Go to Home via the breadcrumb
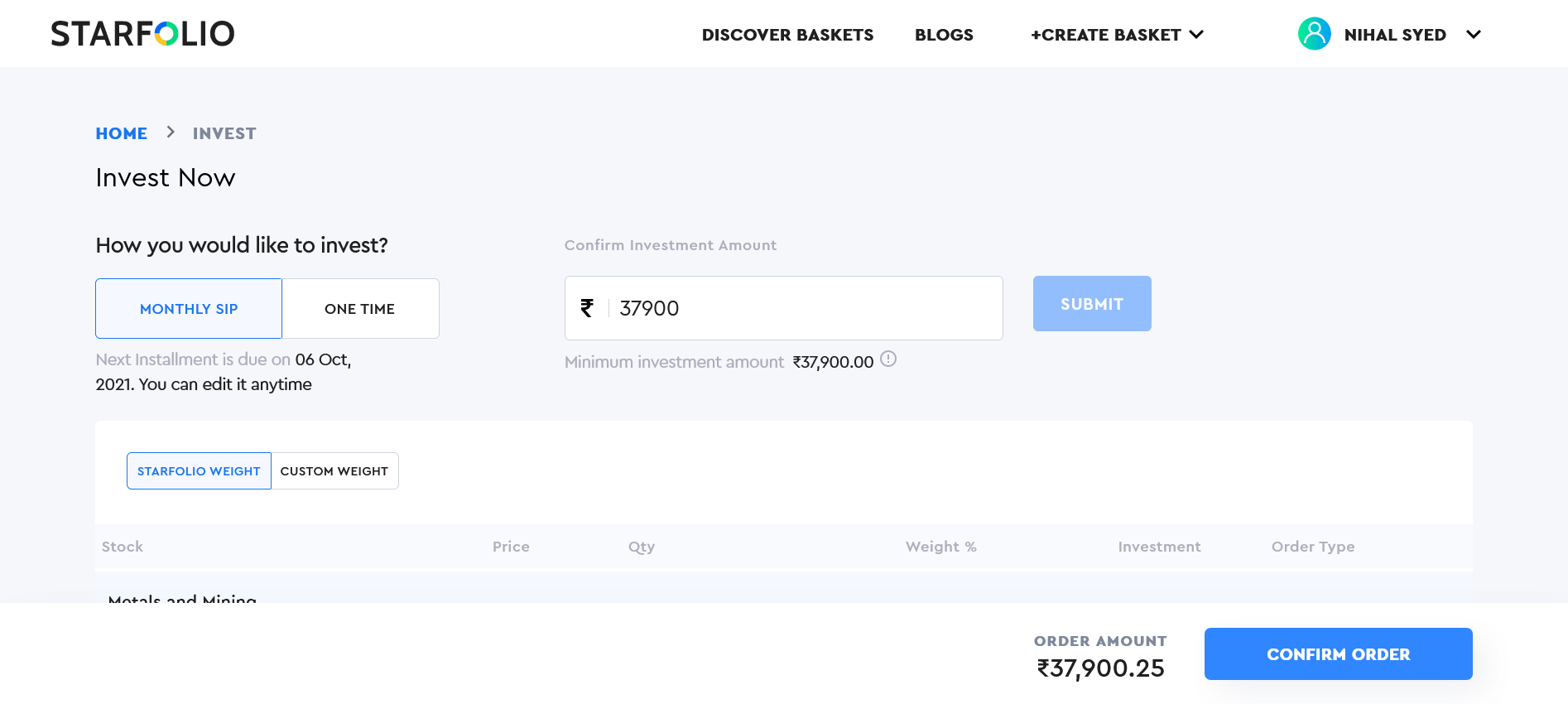The image size is (1568, 704). pyautogui.click(x=122, y=133)
